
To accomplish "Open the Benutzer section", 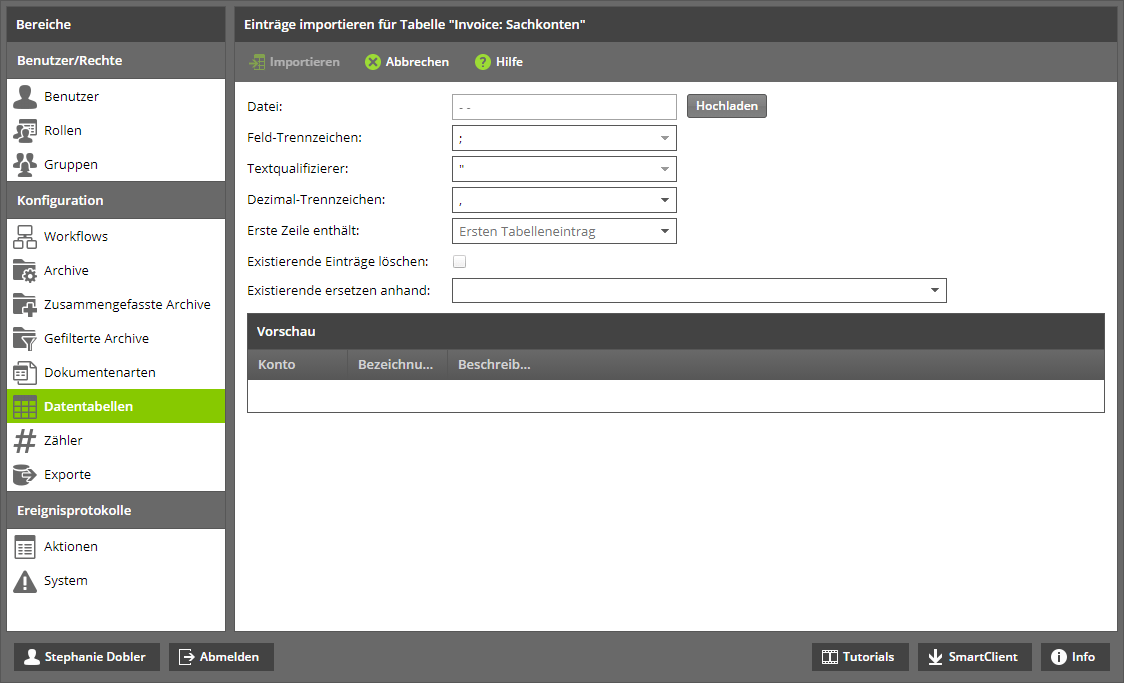I will (x=116, y=96).
